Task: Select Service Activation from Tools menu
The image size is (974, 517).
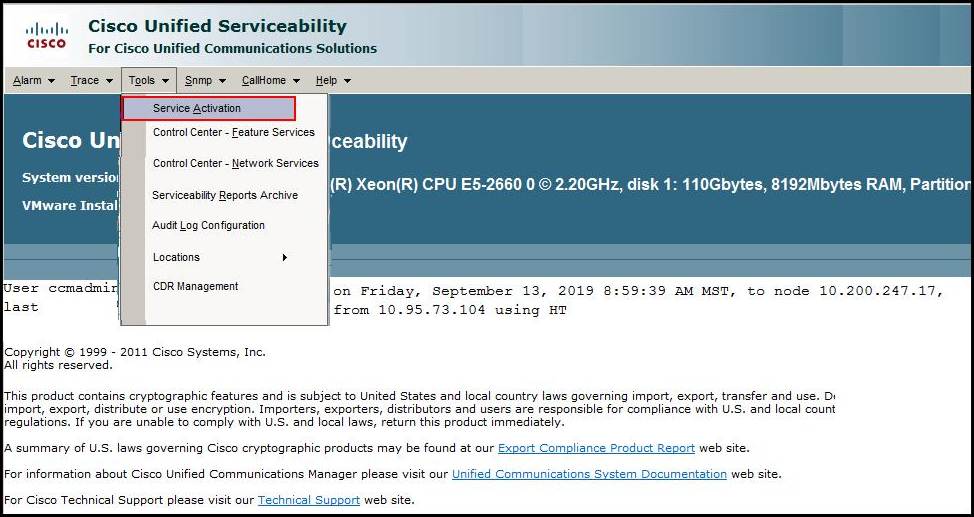Action: pyautogui.click(x=197, y=108)
